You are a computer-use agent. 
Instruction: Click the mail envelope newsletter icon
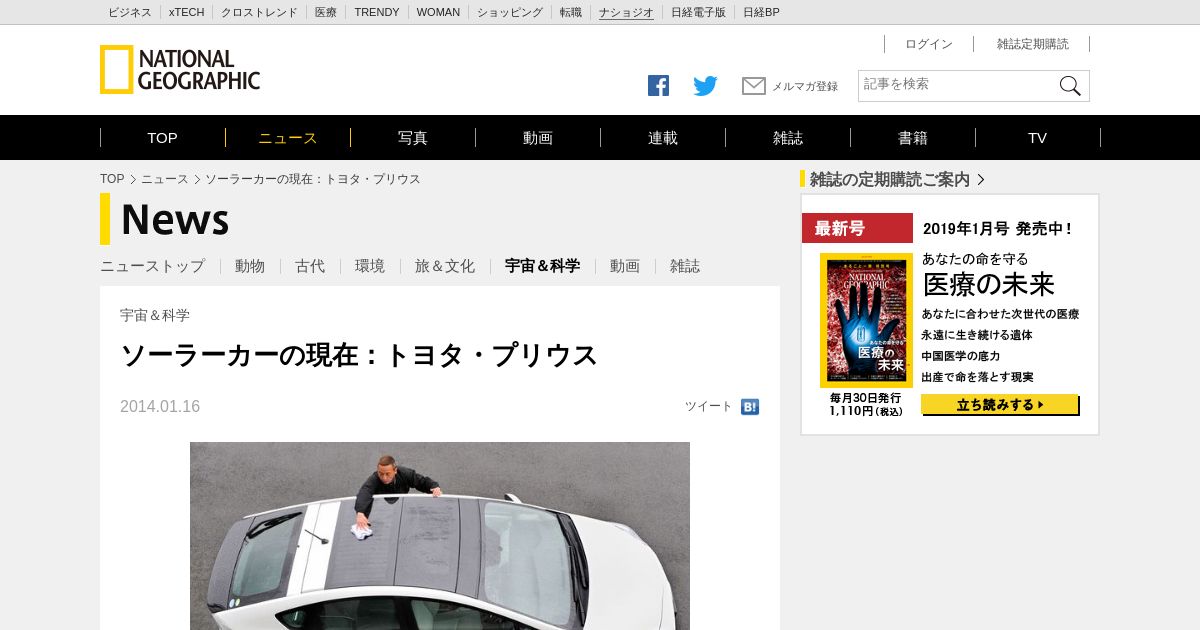754,86
